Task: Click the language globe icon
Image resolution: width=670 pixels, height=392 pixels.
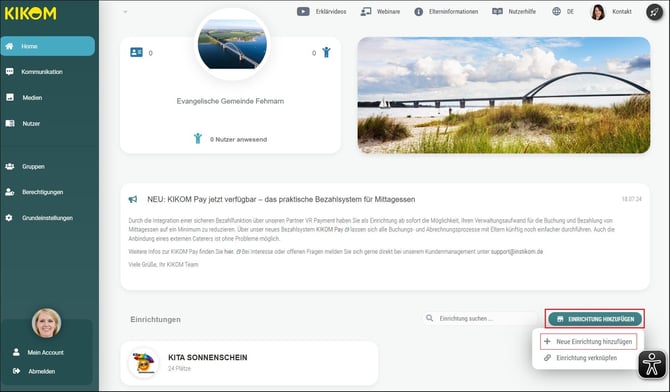Action: [x=556, y=12]
